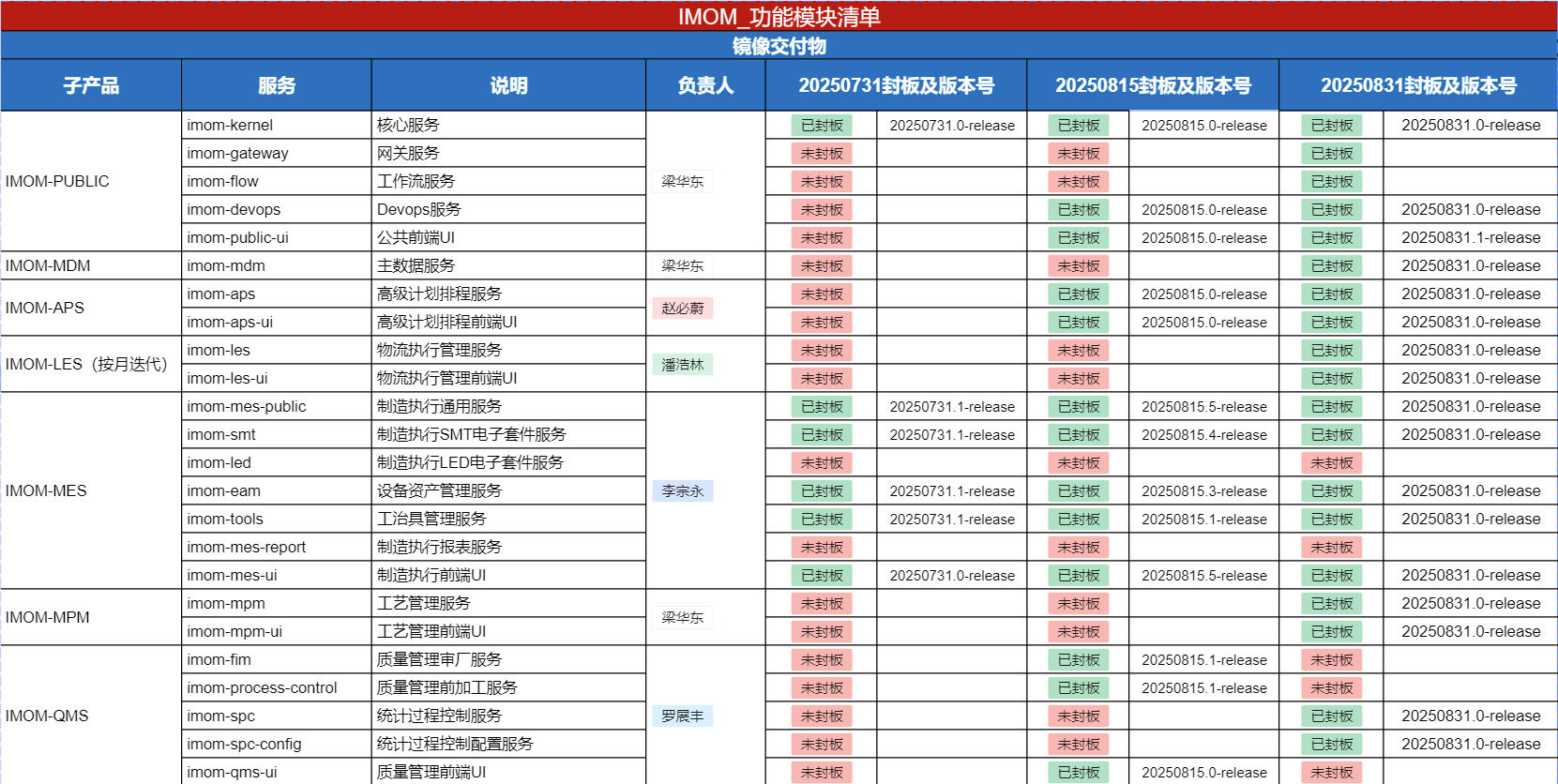Click the 负责人 column header
The height and width of the screenshot is (784, 1558).
705,85
